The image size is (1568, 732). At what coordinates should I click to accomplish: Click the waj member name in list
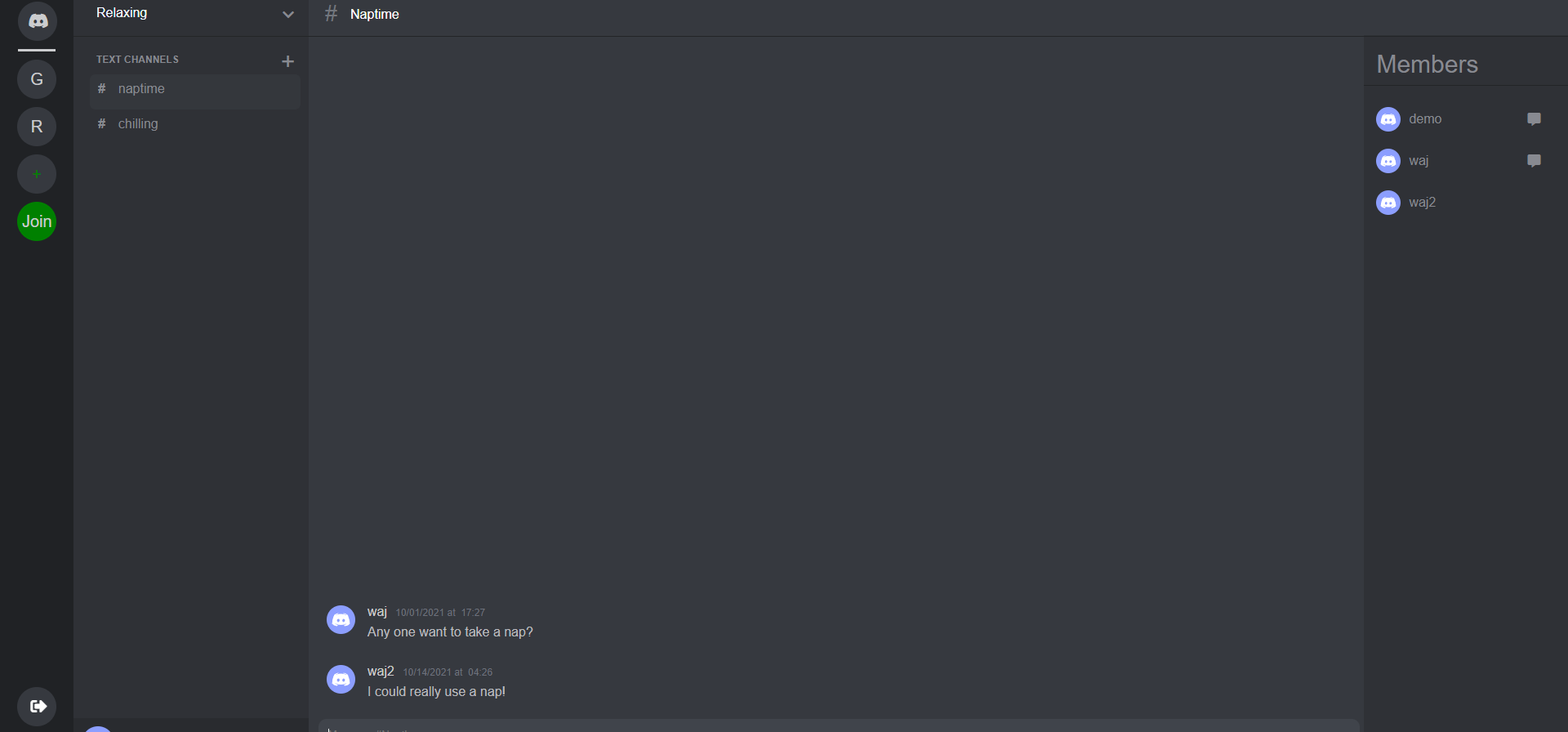(x=1419, y=161)
